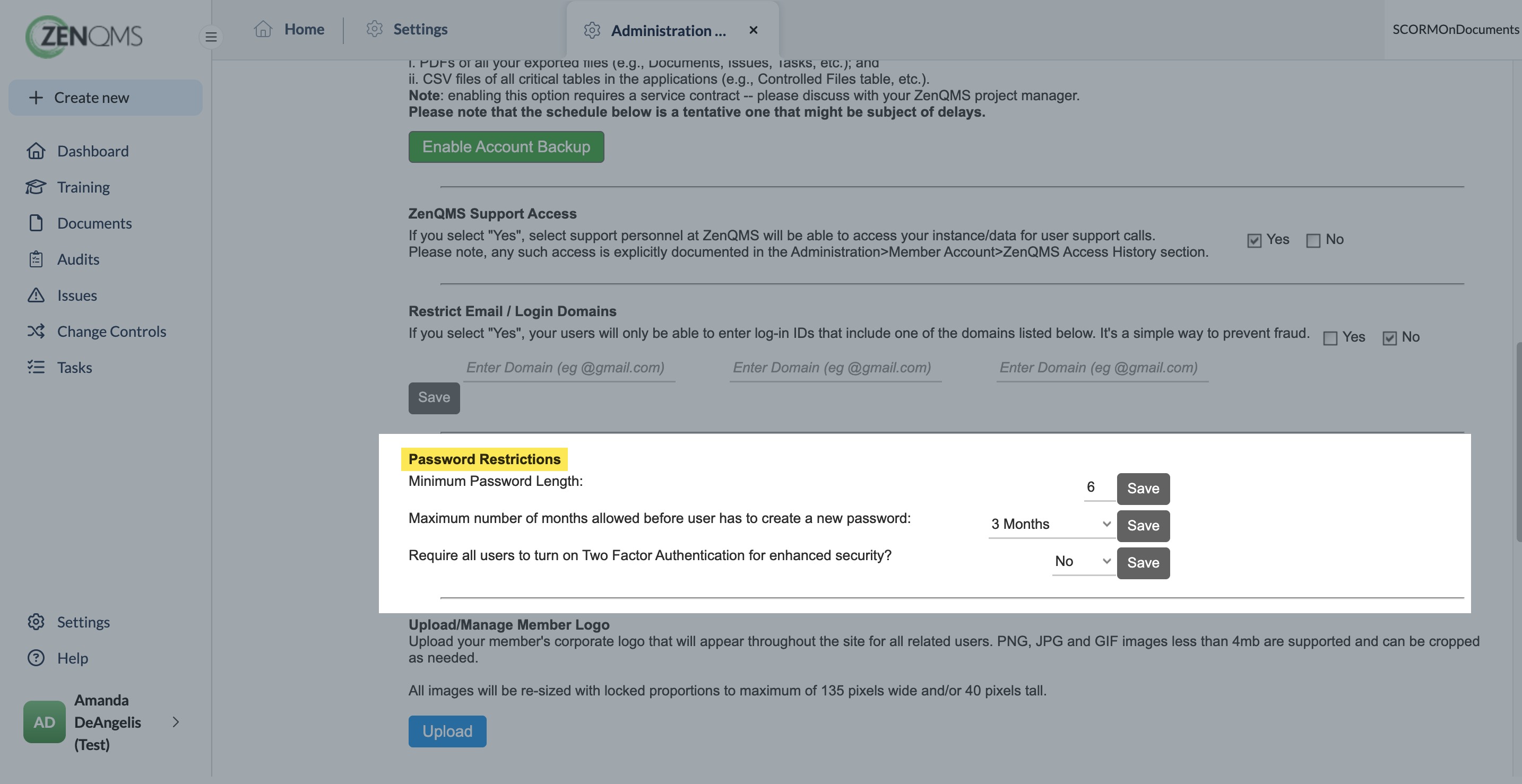Screen dimensions: 1522x784
Task: Click the Enable Account Backup button
Action: coord(506,147)
